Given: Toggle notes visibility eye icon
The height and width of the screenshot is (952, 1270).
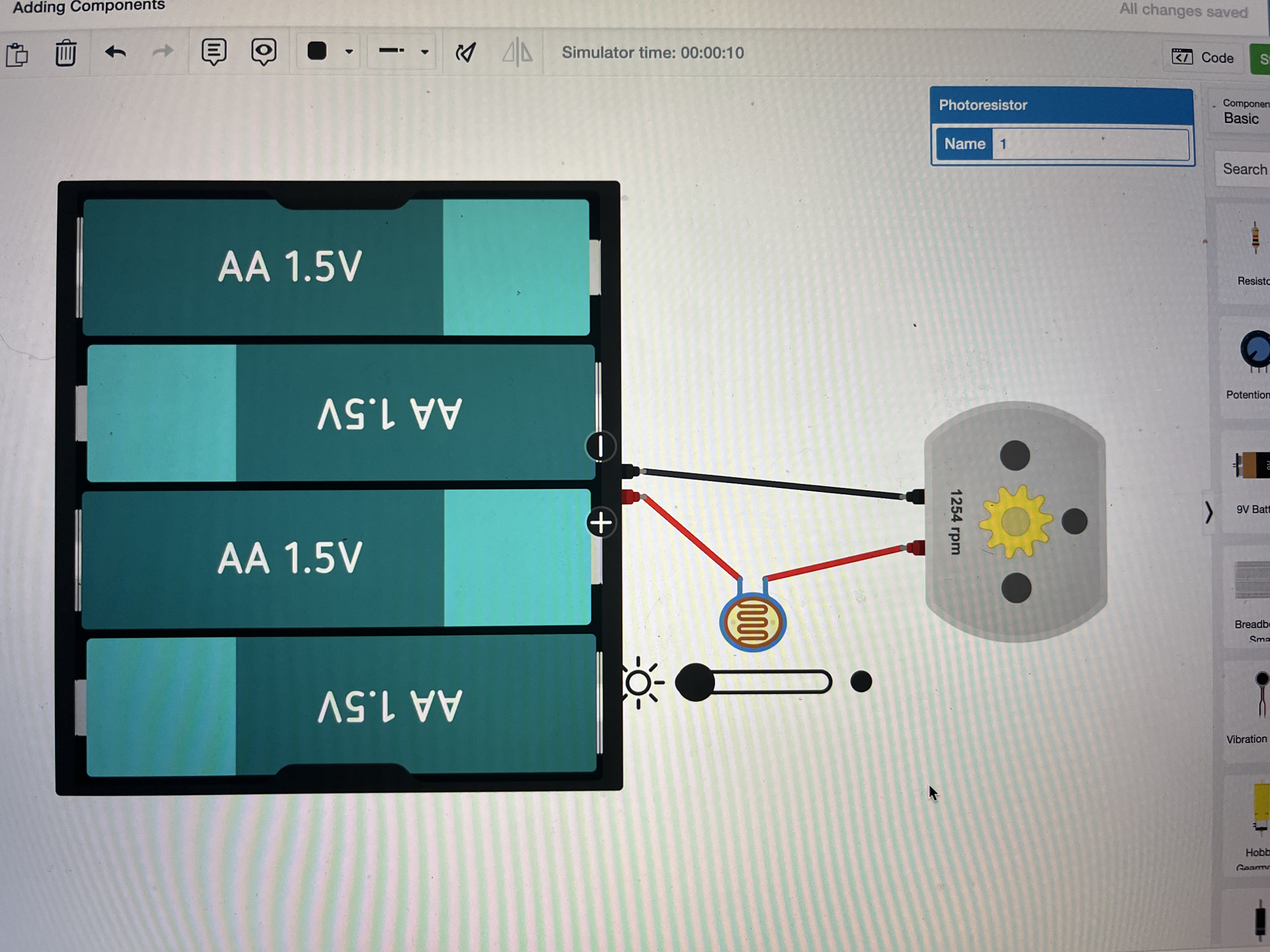Looking at the screenshot, I should point(264,52).
